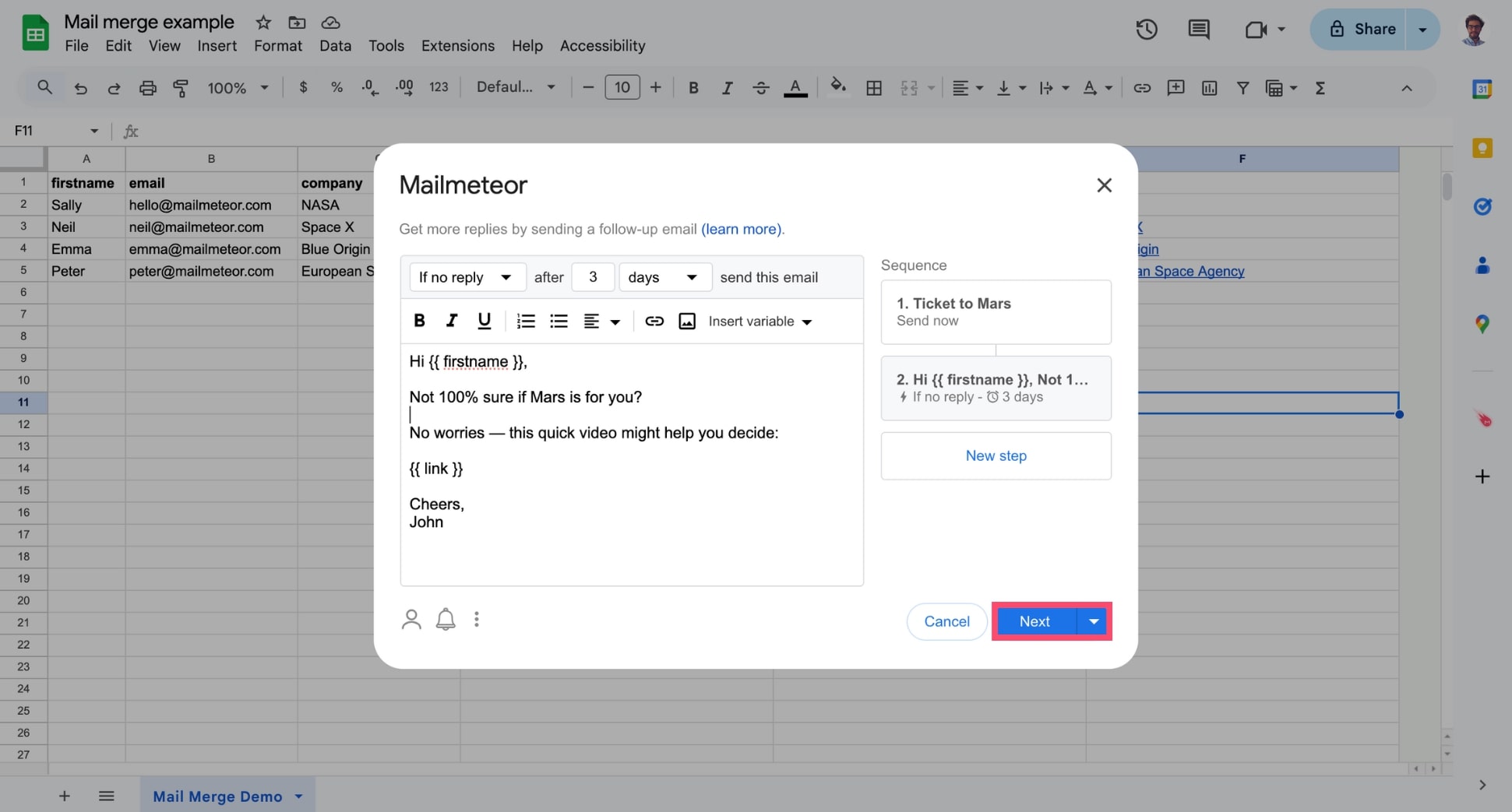Click the bell notification icon
1512x812 pixels.
446,620
